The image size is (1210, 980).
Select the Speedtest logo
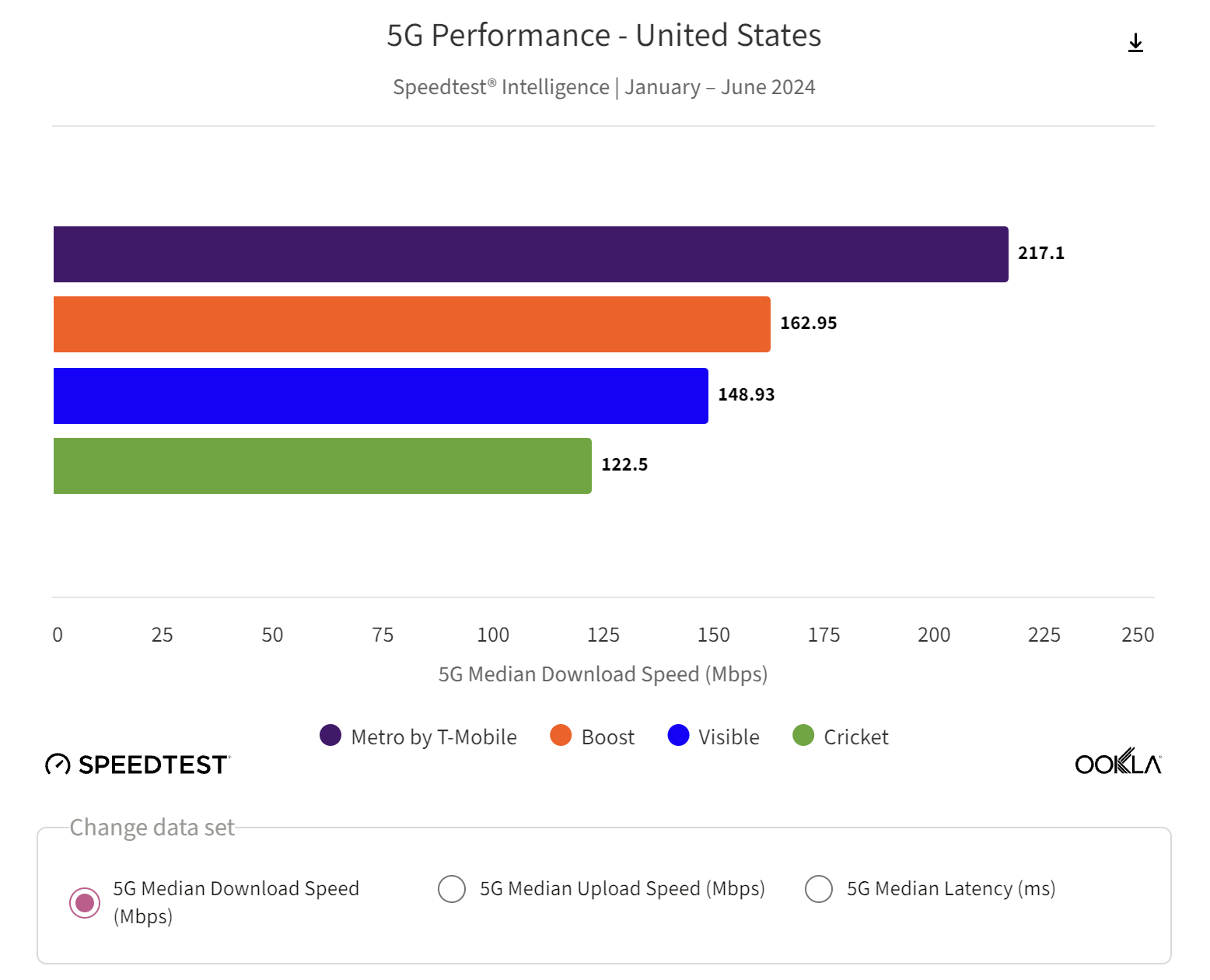[137, 764]
